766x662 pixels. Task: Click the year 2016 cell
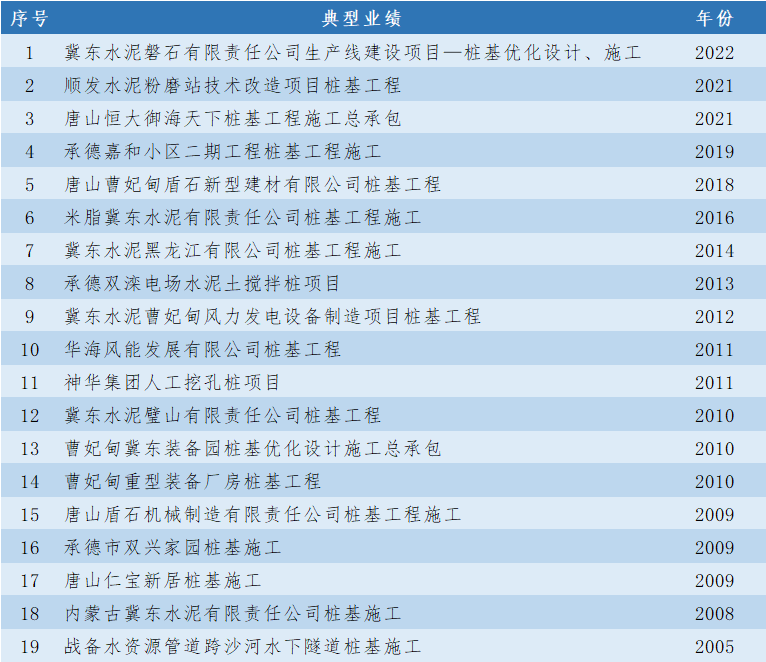coord(714,217)
